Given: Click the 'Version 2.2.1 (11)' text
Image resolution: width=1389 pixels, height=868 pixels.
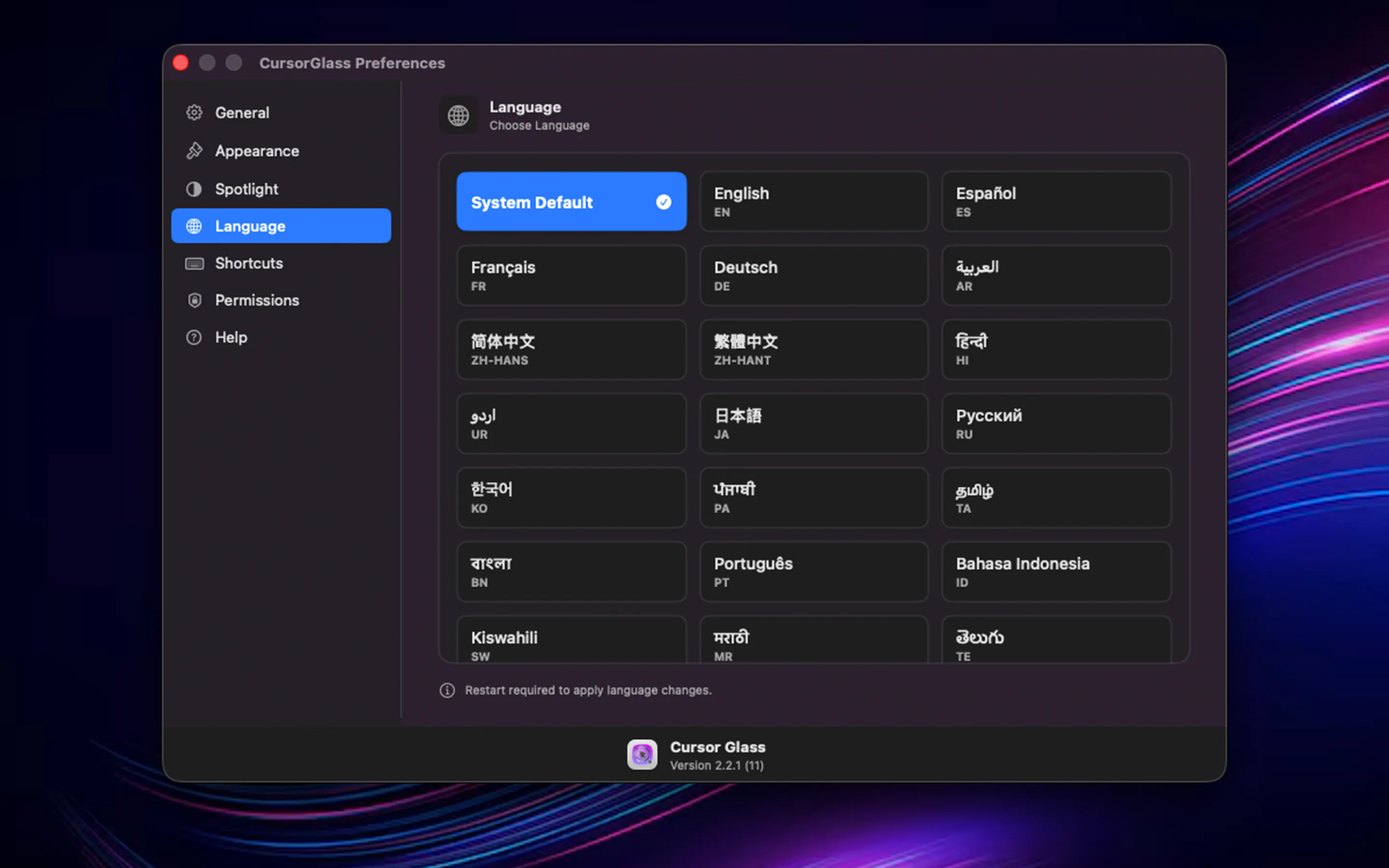Looking at the screenshot, I should [717, 765].
